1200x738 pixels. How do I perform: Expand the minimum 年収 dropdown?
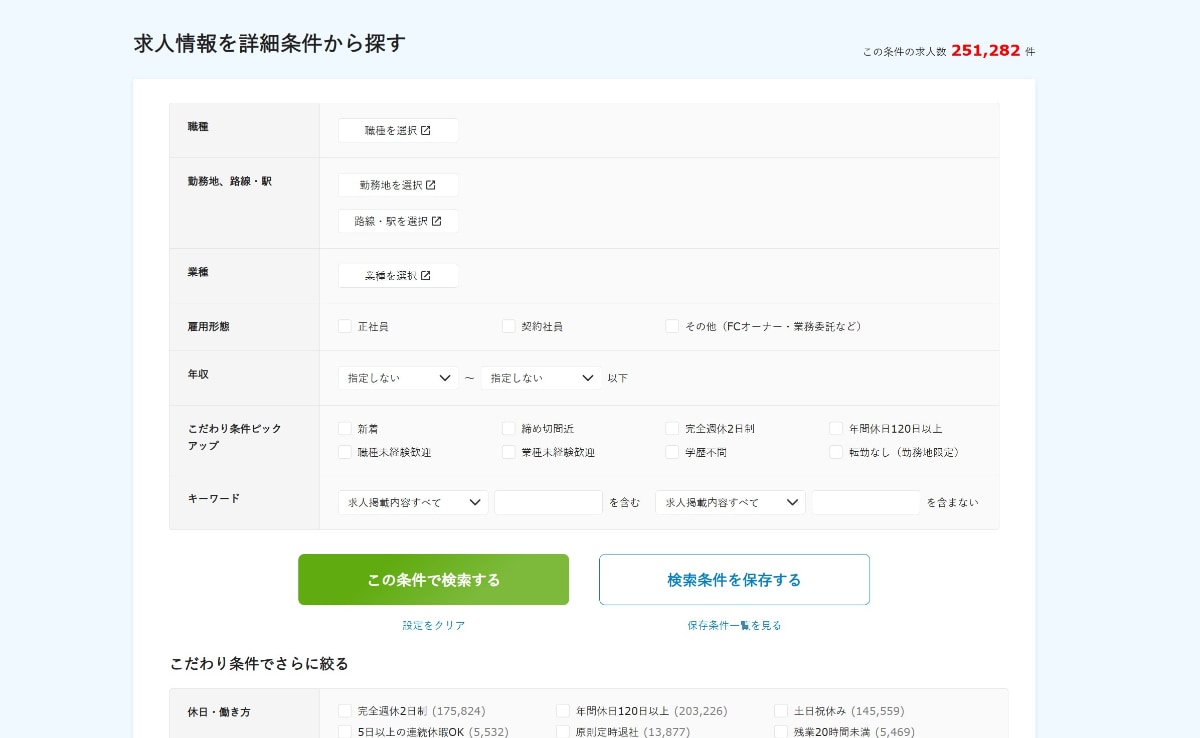(398, 378)
